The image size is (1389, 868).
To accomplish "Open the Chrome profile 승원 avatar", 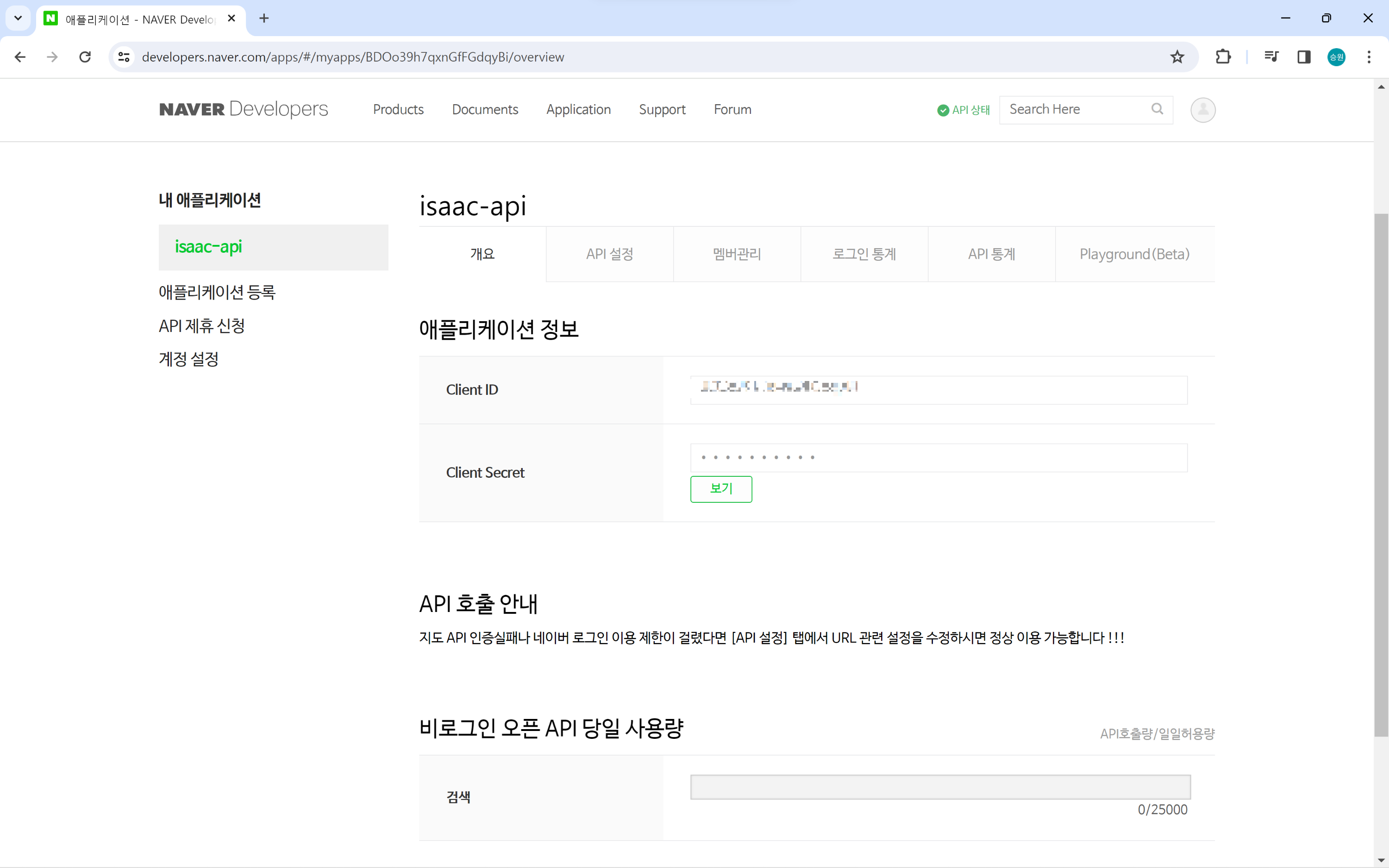I will coord(1336,57).
